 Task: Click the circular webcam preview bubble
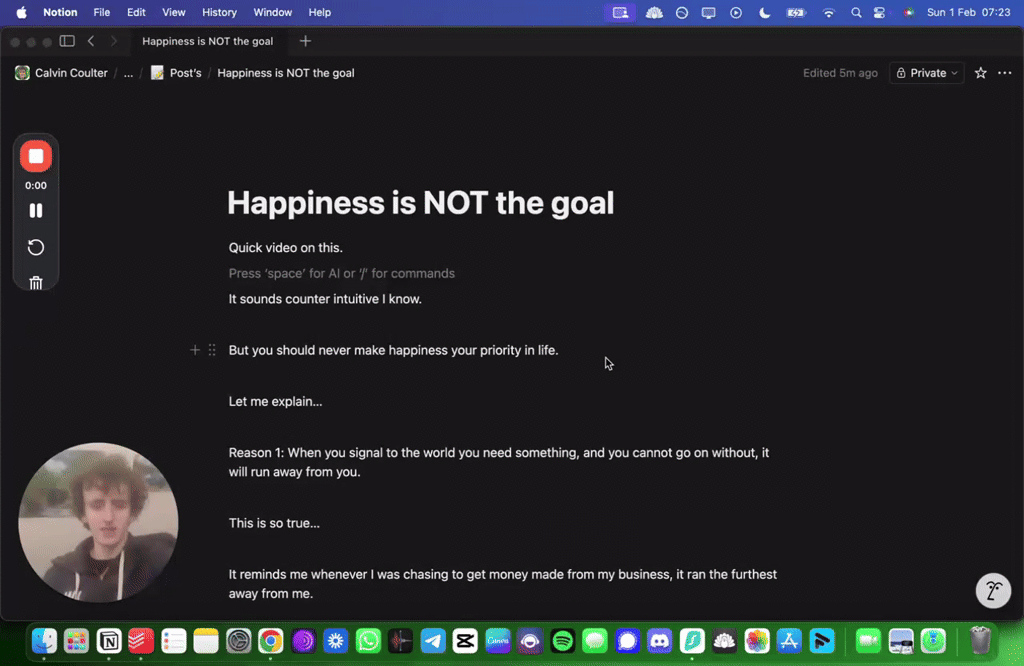(98, 522)
